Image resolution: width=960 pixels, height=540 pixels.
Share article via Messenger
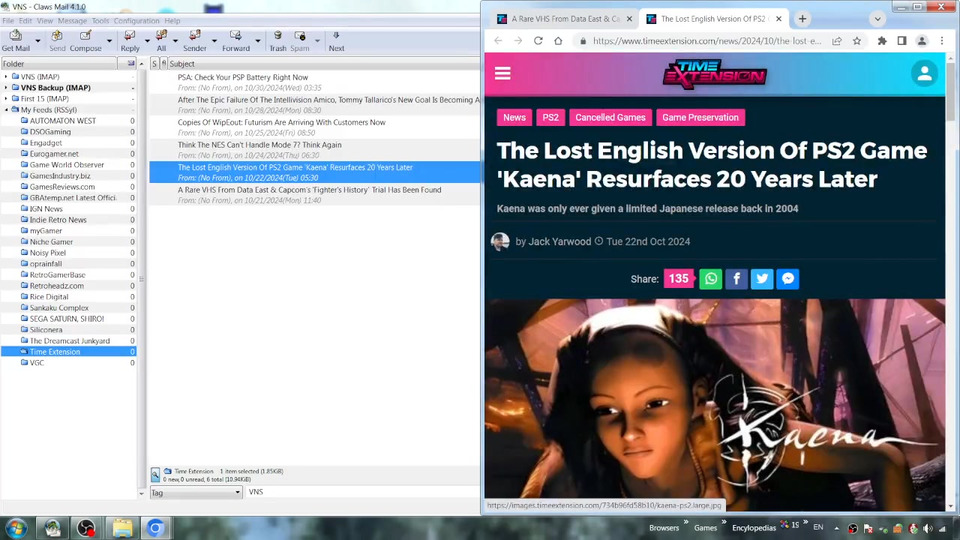tap(788, 279)
